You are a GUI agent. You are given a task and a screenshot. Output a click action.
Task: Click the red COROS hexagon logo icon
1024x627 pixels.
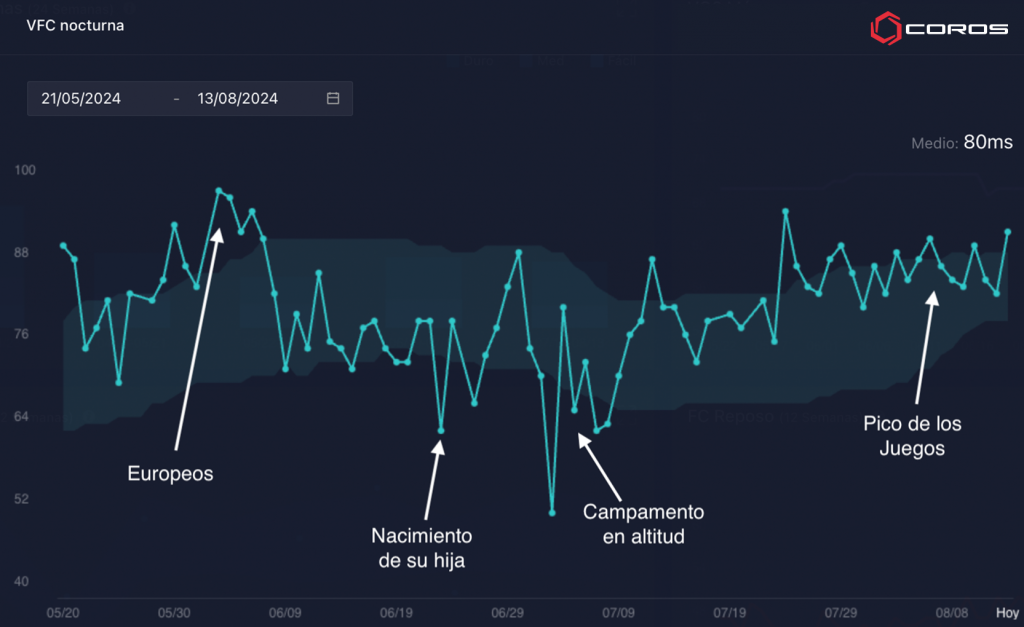tap(882, 29)
